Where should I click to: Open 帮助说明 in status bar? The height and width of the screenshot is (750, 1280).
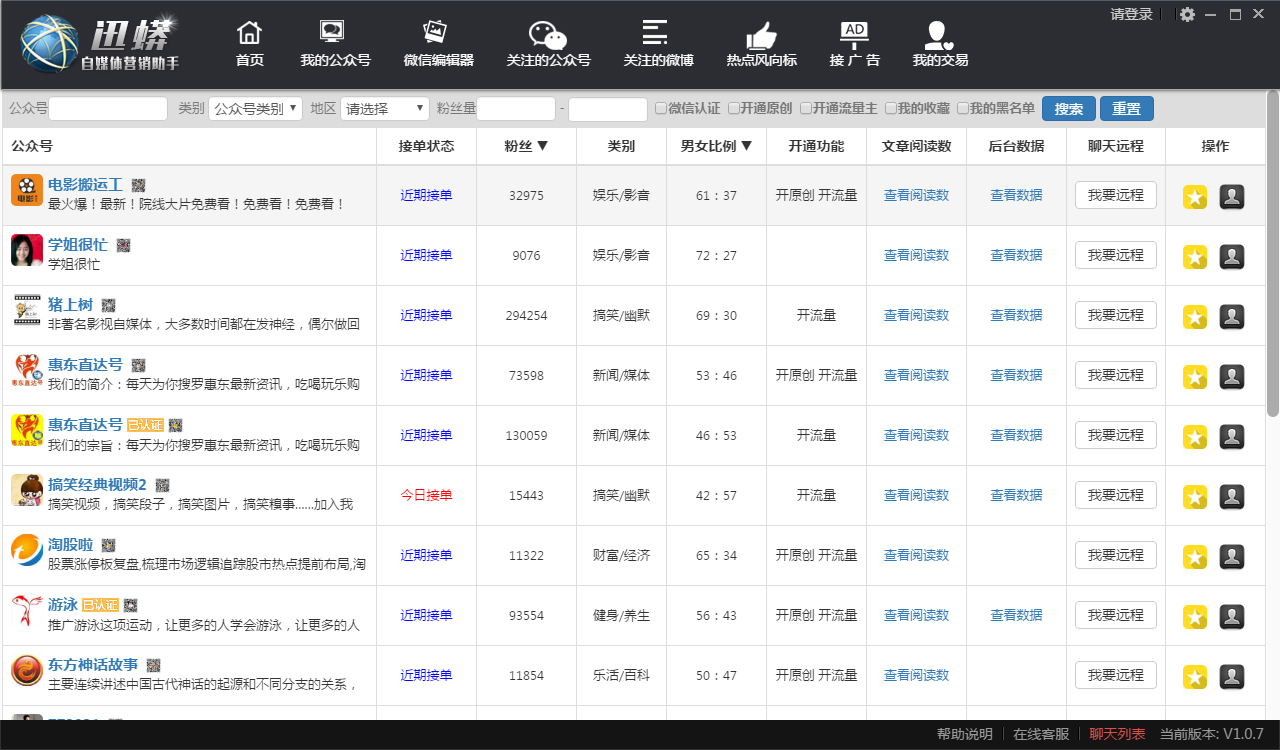coord(965,734)
